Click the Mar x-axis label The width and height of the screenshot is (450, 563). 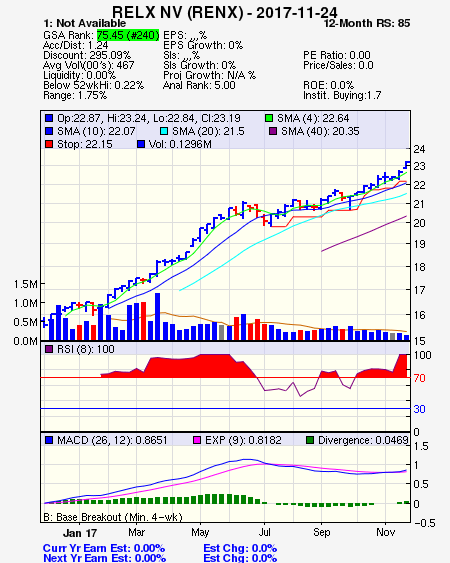pos(136,532)
